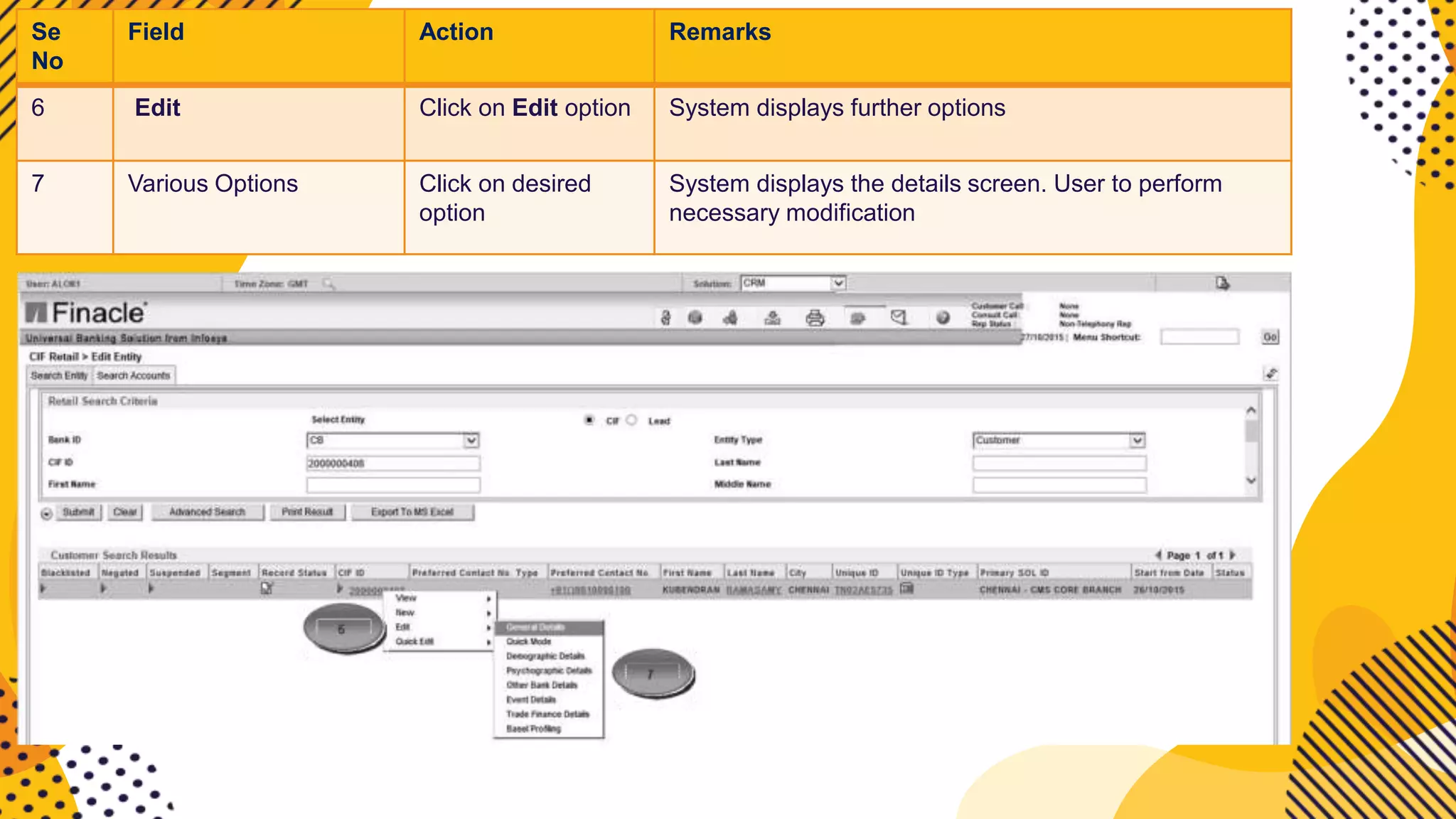
Task: Click the CIF ID input field
Action: [393, 464]
